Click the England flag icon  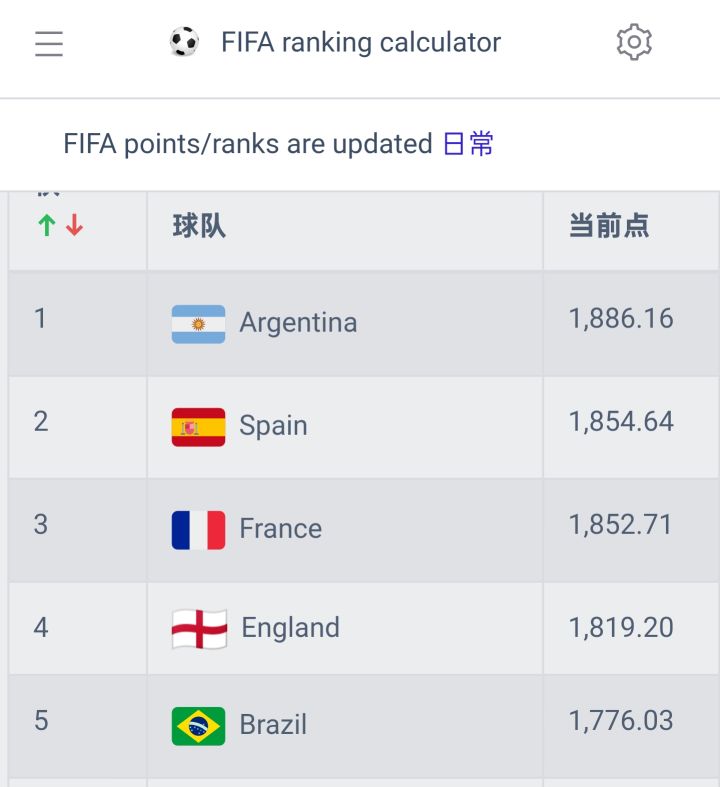pos(199,629)
